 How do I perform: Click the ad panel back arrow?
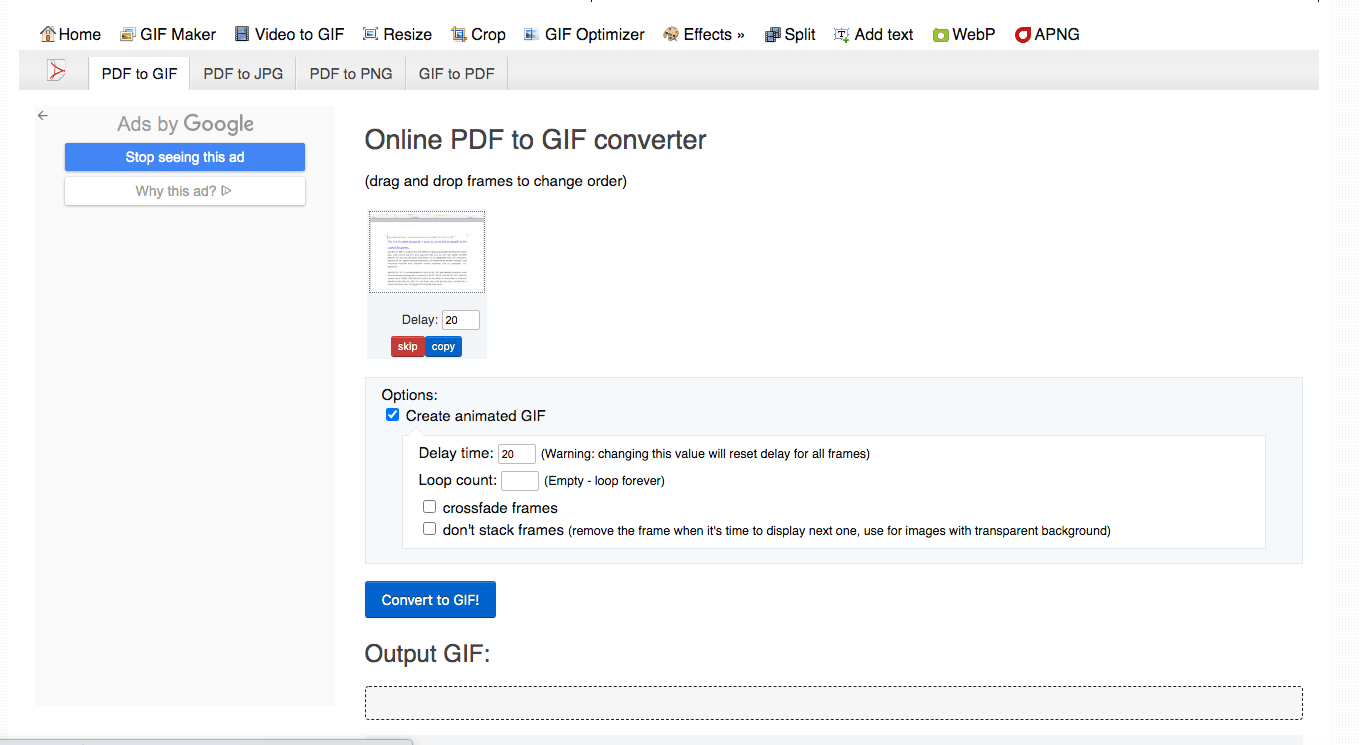pyautogui.click(x=42, y=116)
